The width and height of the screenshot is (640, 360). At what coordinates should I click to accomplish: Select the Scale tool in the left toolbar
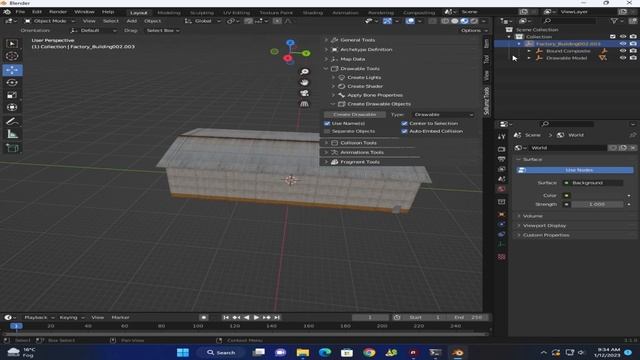click(x=12, y=95)
